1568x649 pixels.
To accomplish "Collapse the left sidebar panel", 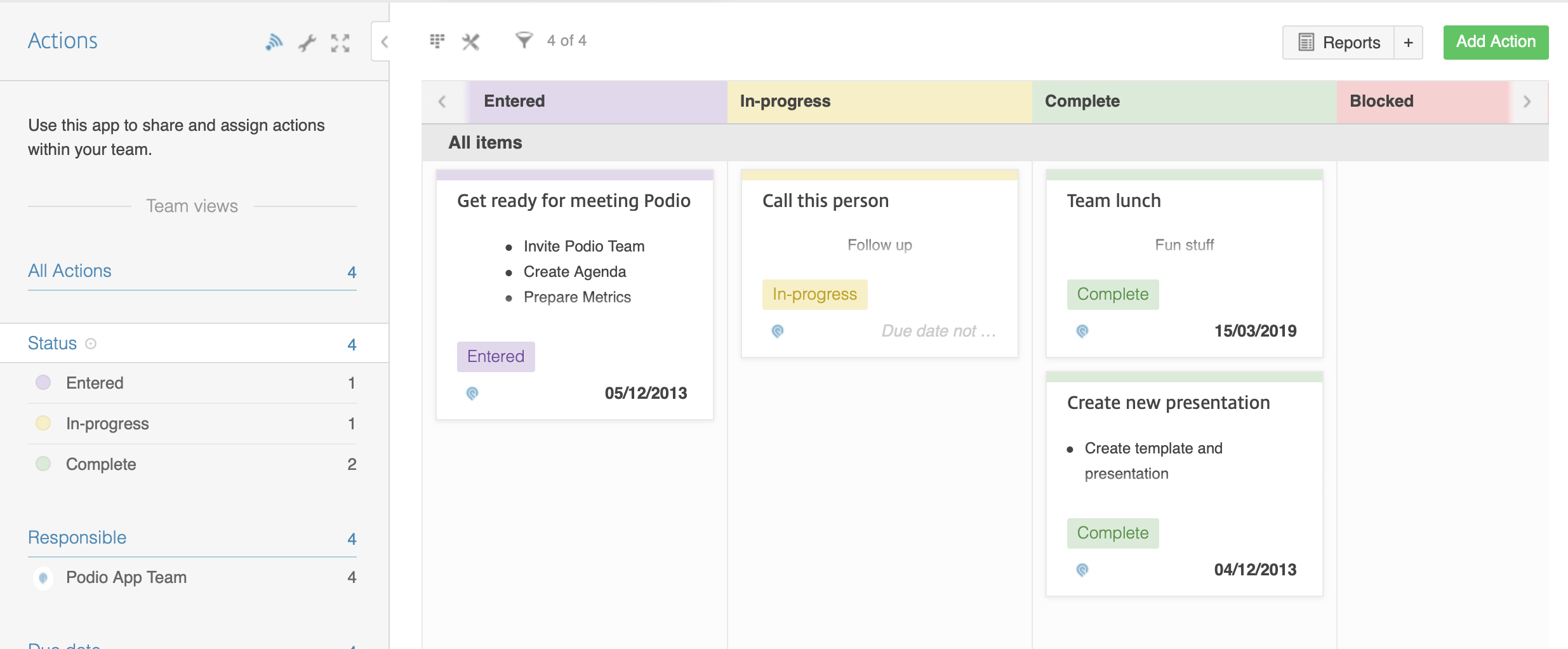I will tap(383, 42).
